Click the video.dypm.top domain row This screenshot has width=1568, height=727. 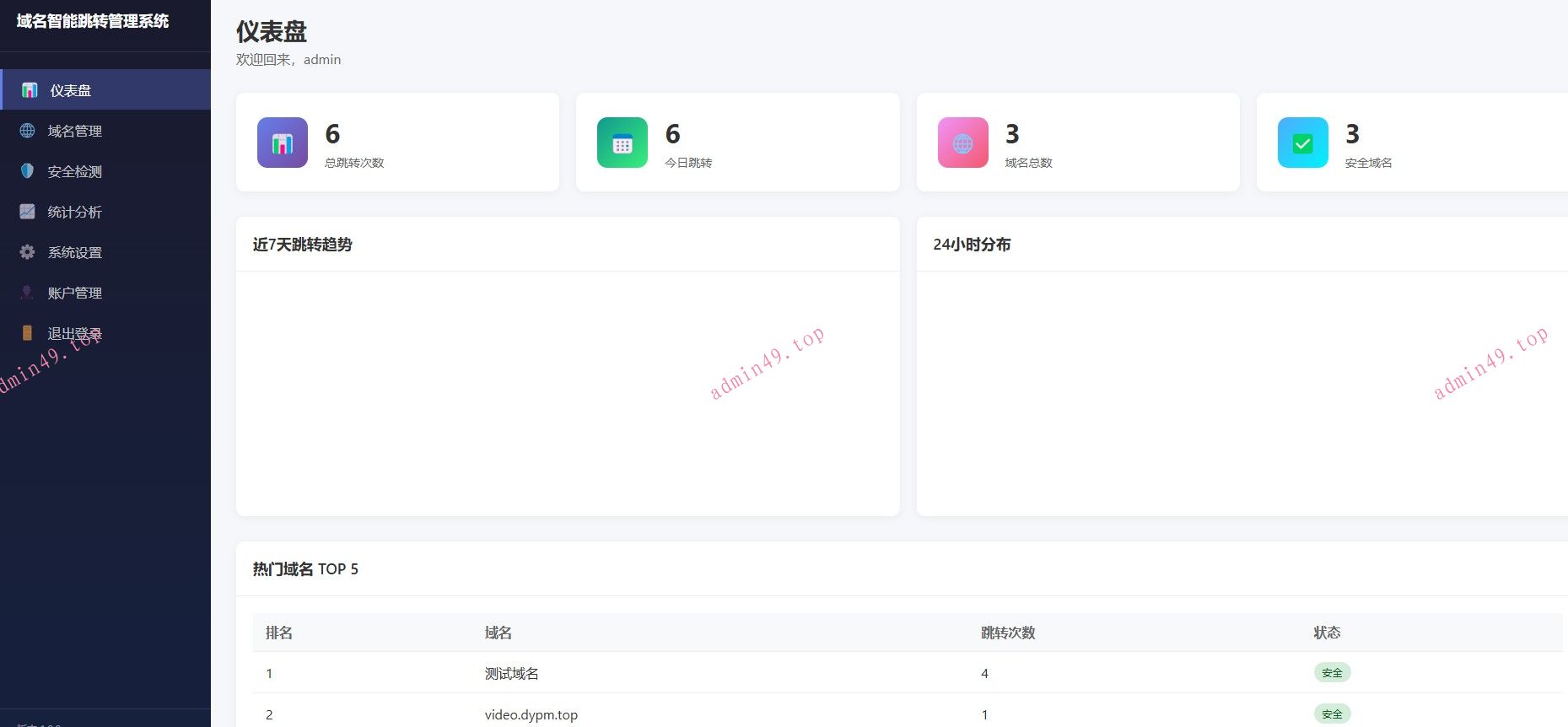pos(531,714)
